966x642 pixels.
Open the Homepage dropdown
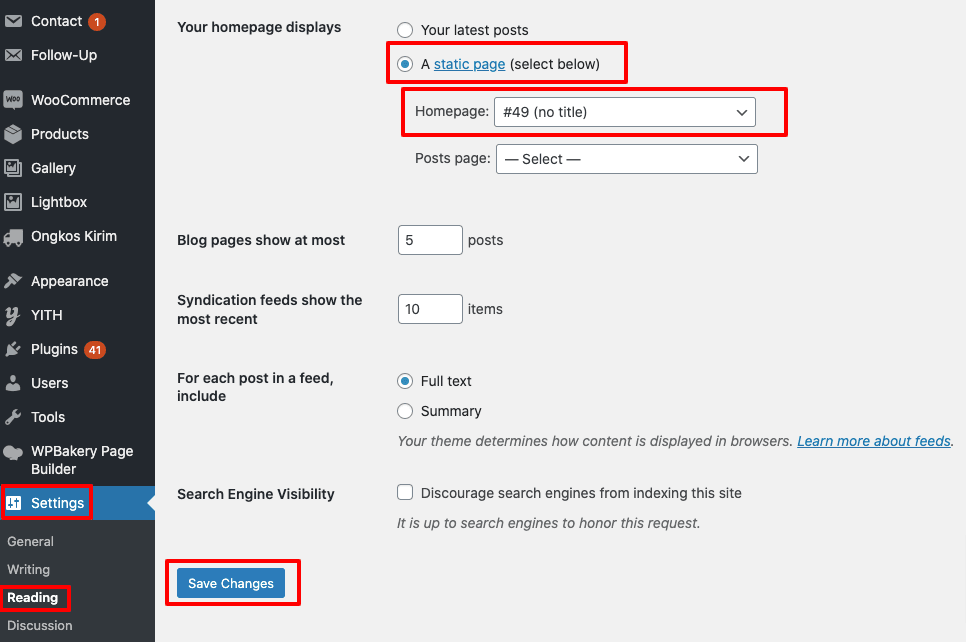(624, 112)
